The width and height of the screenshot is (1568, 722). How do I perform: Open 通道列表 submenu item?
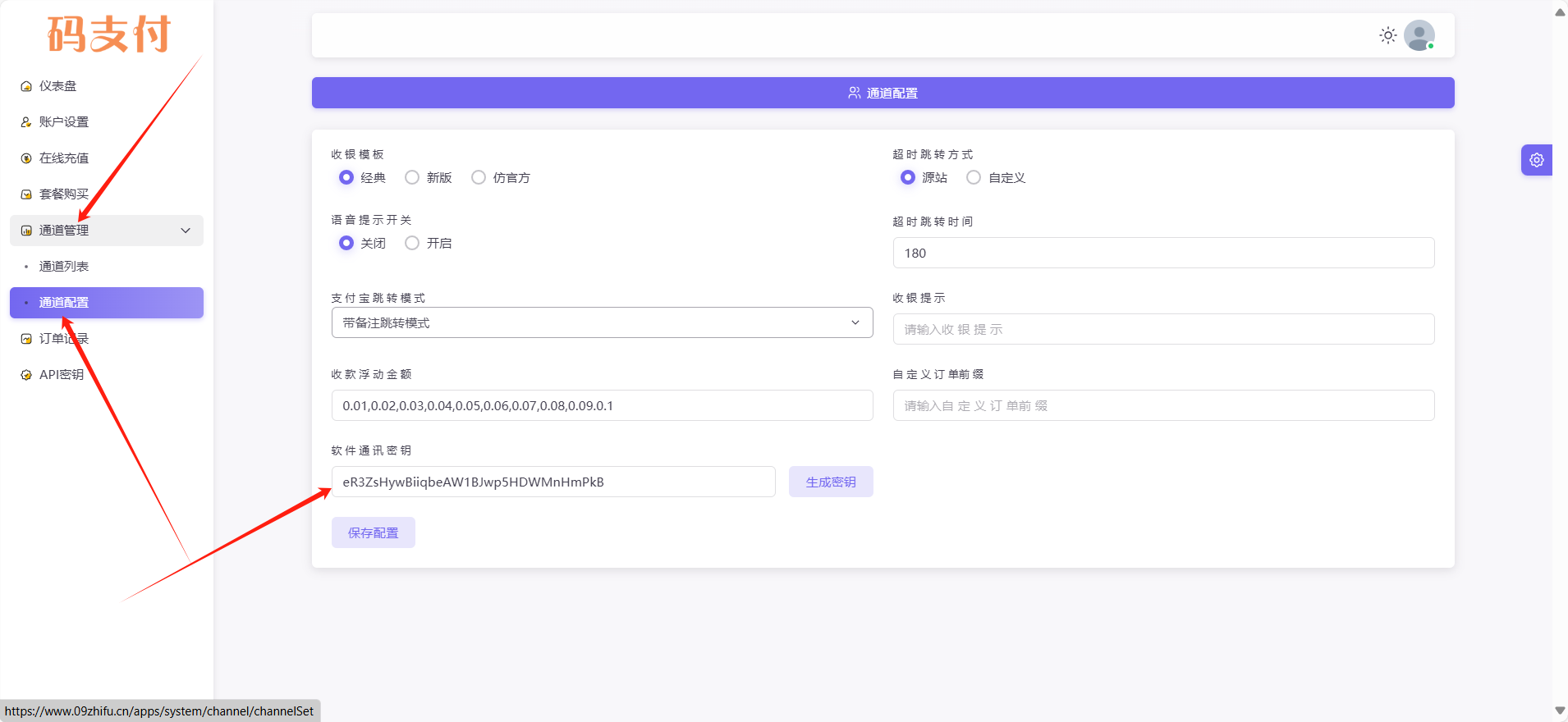click(107, 267)
